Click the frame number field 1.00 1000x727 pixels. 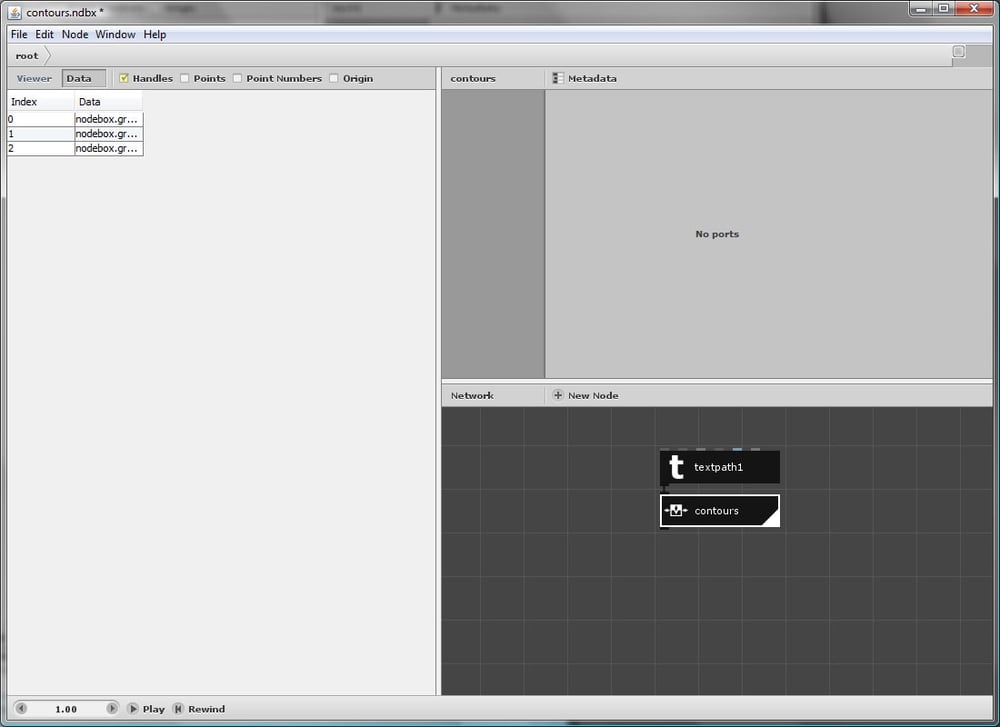66,709
